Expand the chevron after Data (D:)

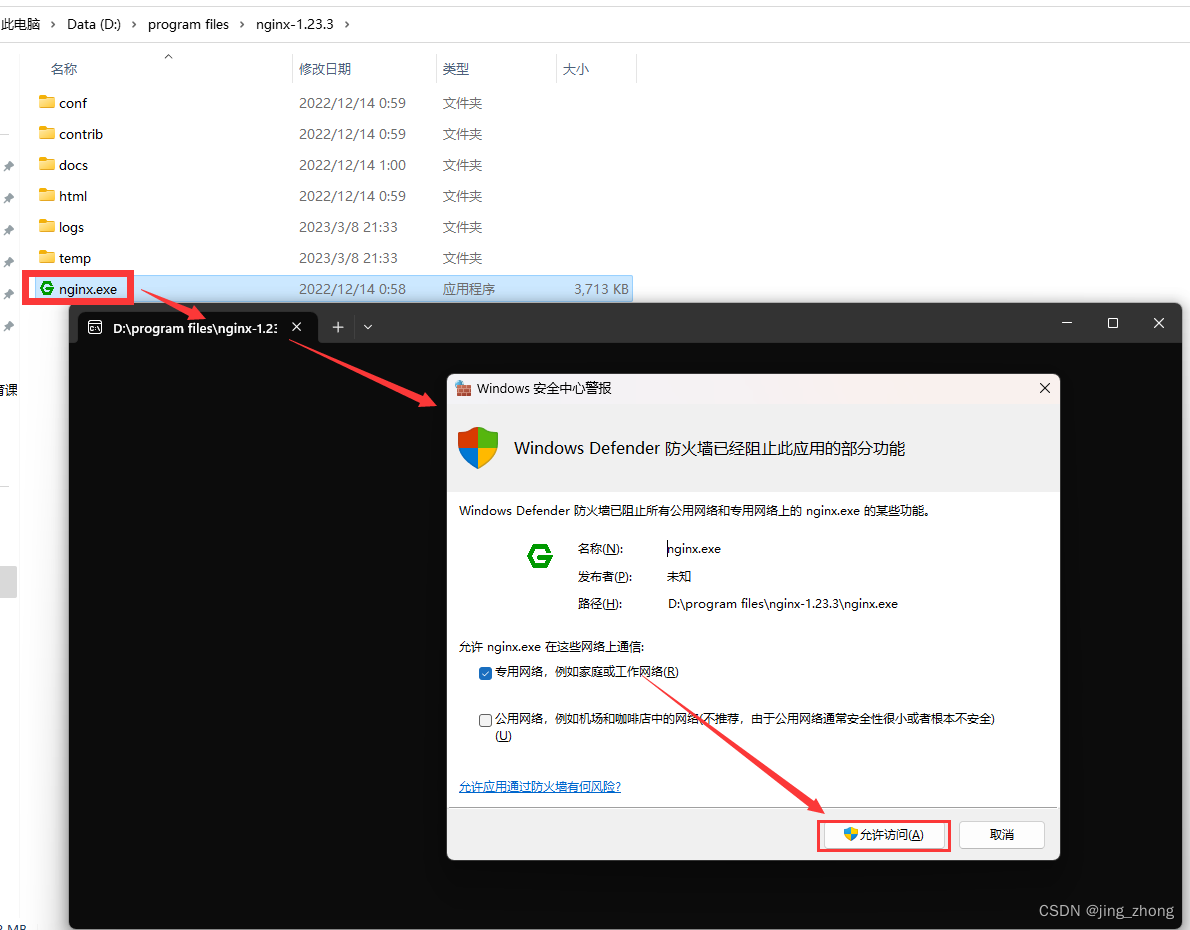point(134,24)
